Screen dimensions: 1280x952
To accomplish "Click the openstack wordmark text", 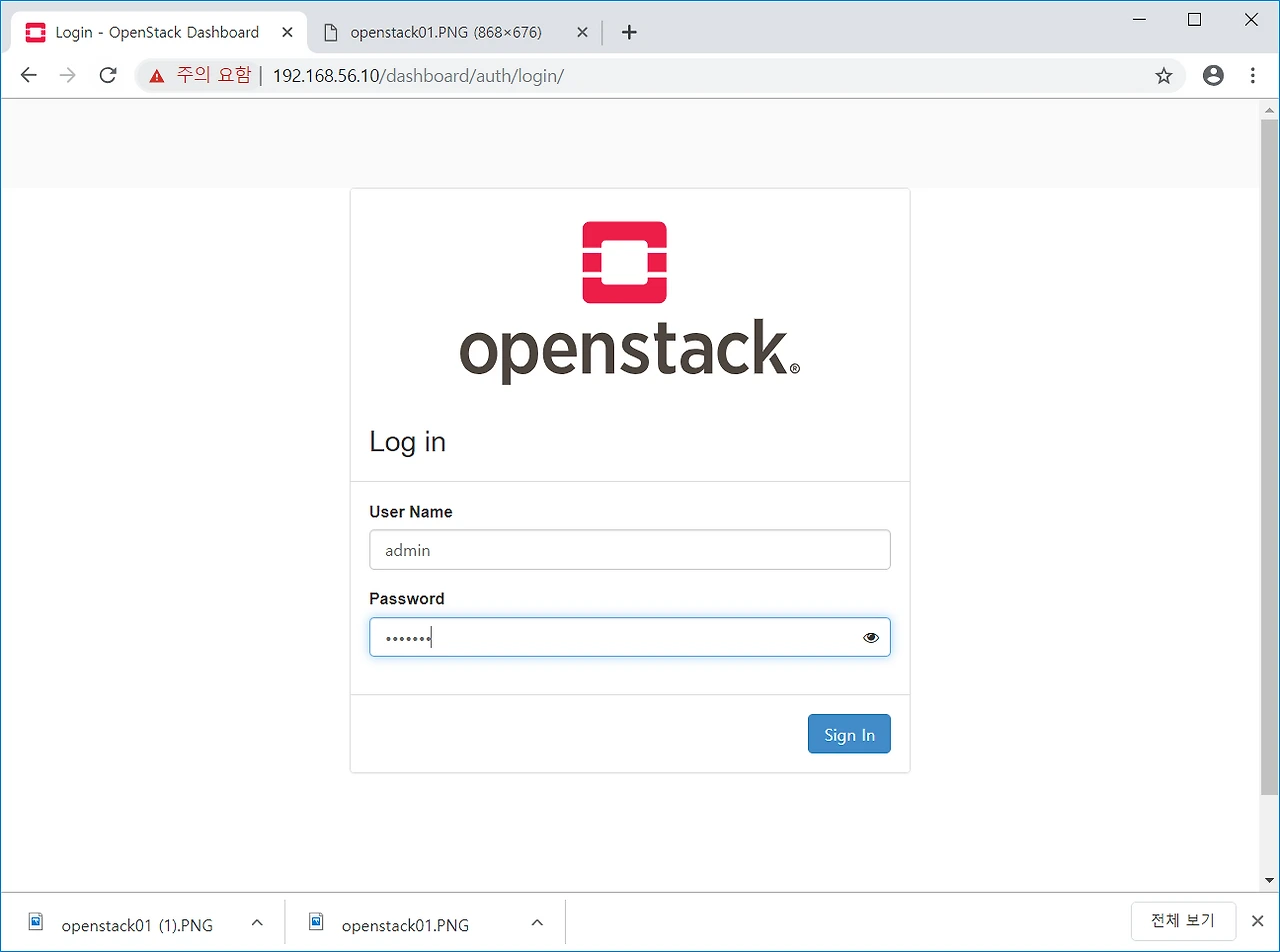I will tap(629, 351).
